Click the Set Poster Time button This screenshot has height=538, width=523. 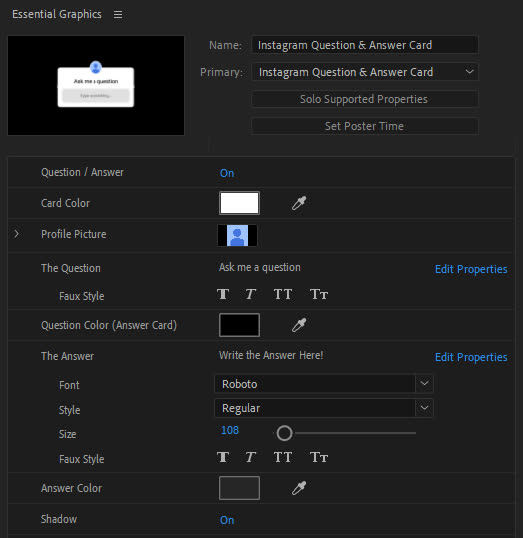[365, 126]
